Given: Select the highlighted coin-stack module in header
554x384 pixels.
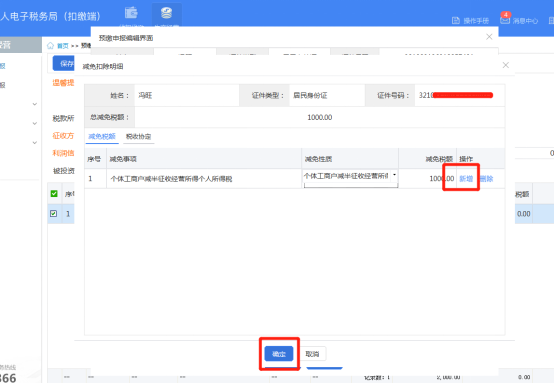Looking at the screenshot, I should click(x=166, y=14).
